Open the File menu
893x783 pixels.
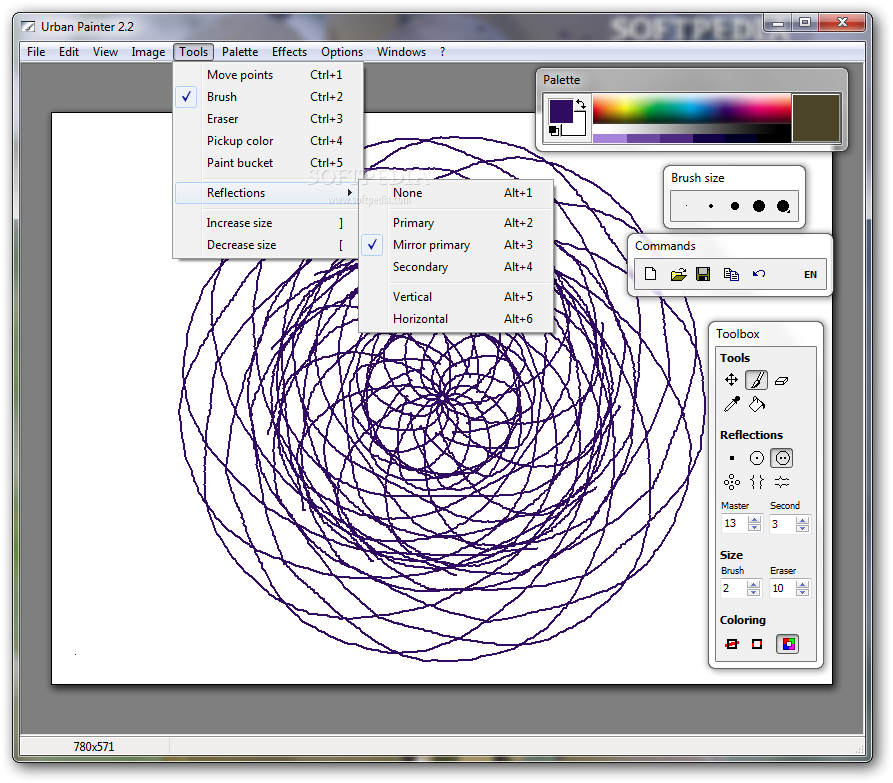(36, 52)
